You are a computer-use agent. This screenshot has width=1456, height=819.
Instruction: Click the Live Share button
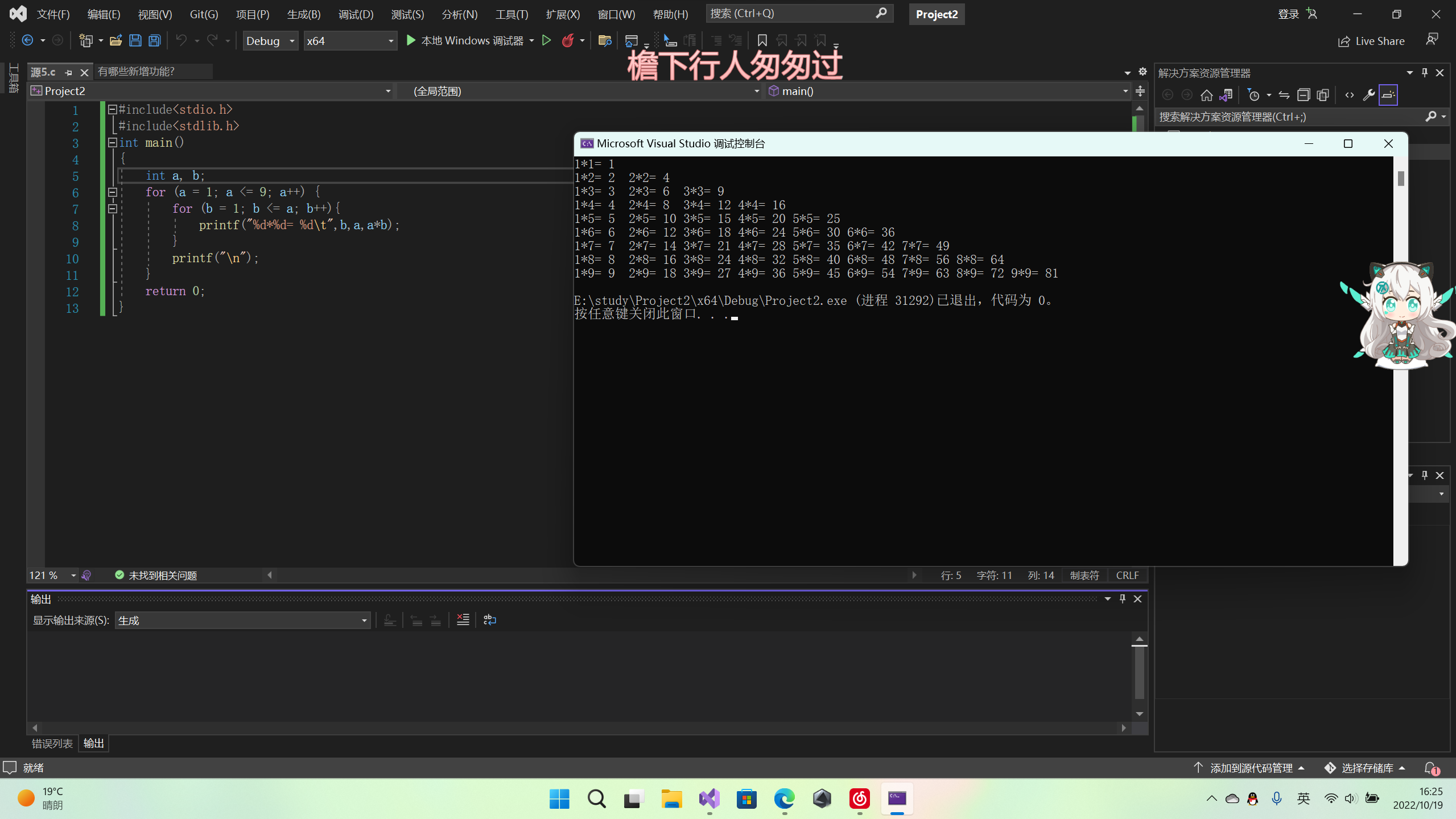click(x=1371, y=41)
